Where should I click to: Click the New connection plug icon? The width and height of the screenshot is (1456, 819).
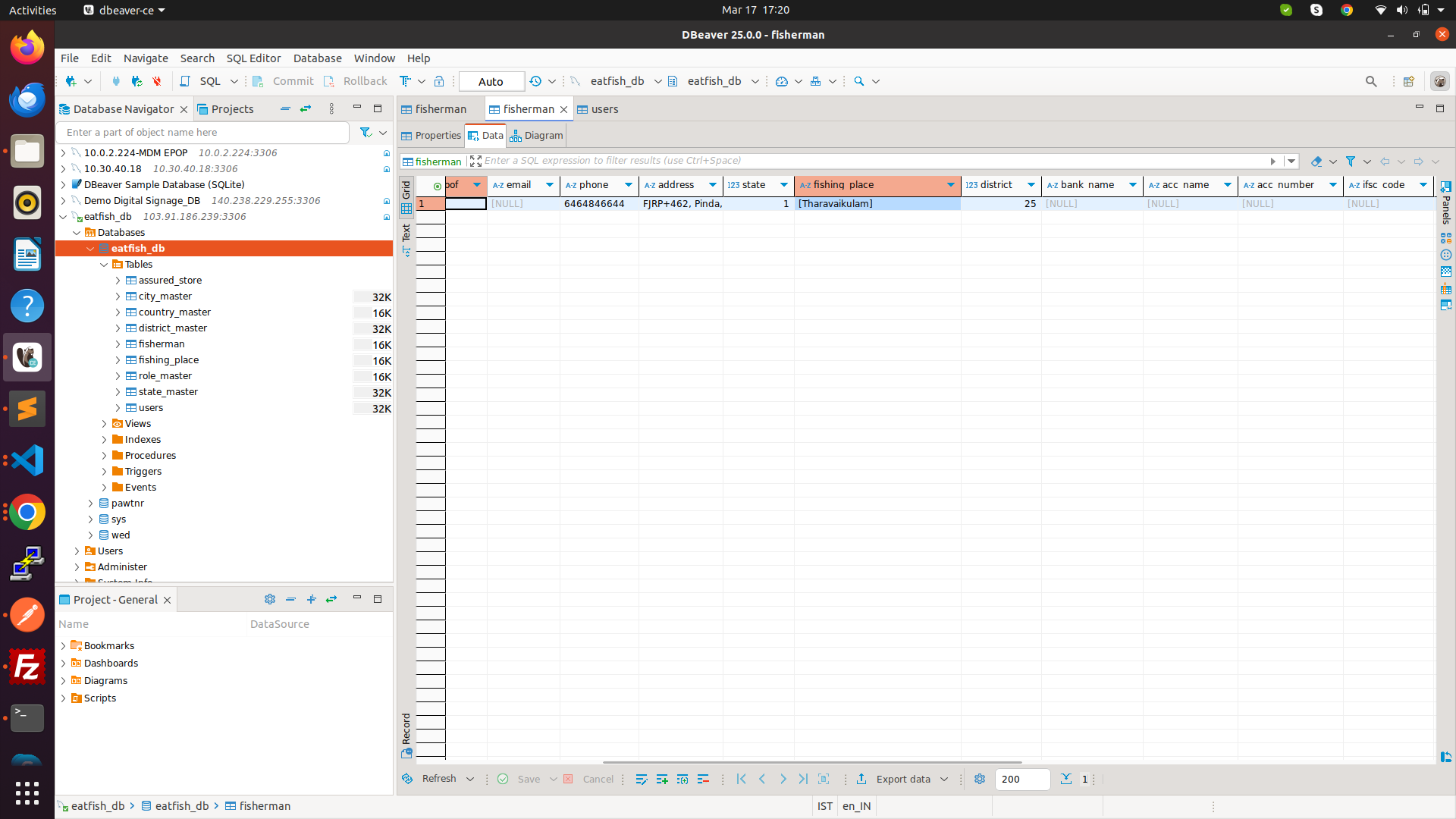[71, 81]
